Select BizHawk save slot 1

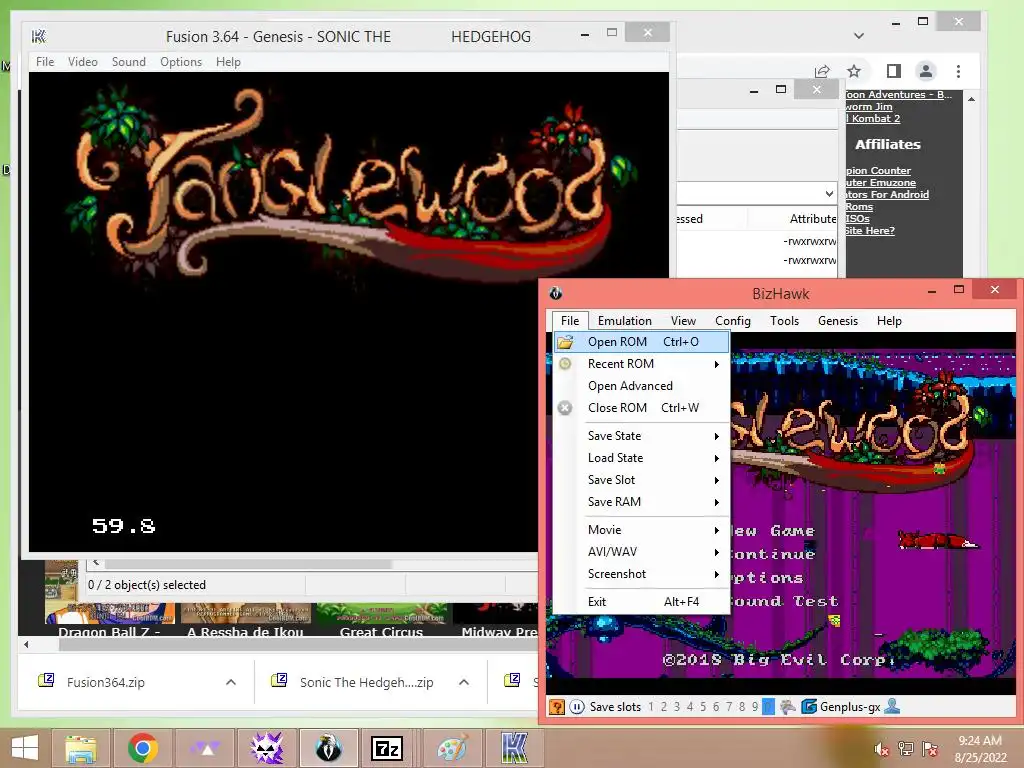coord(650,707)
